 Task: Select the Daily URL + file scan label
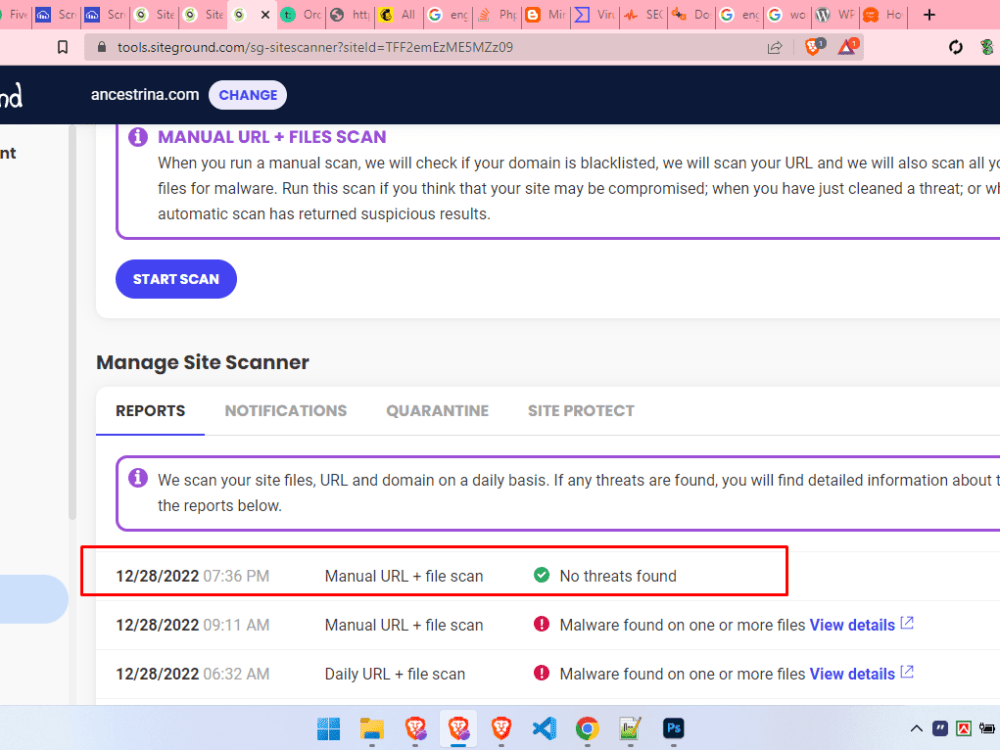395,674
